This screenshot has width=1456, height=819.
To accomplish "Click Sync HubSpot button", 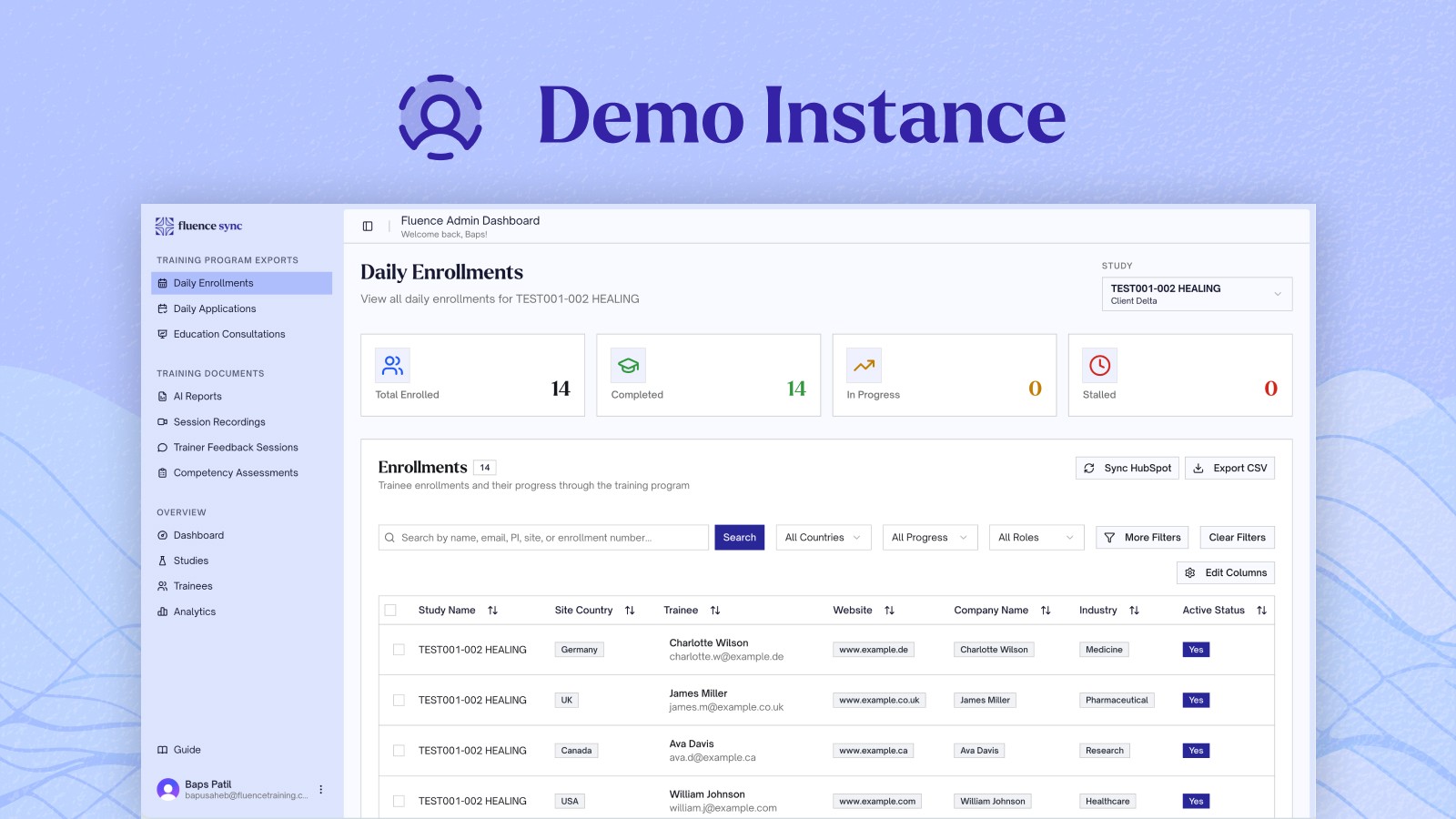I will (x=1127, y=468).
